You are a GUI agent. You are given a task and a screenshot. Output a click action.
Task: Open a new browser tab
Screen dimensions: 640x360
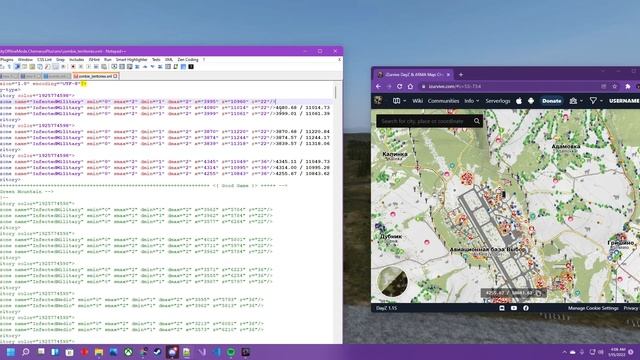461,75
